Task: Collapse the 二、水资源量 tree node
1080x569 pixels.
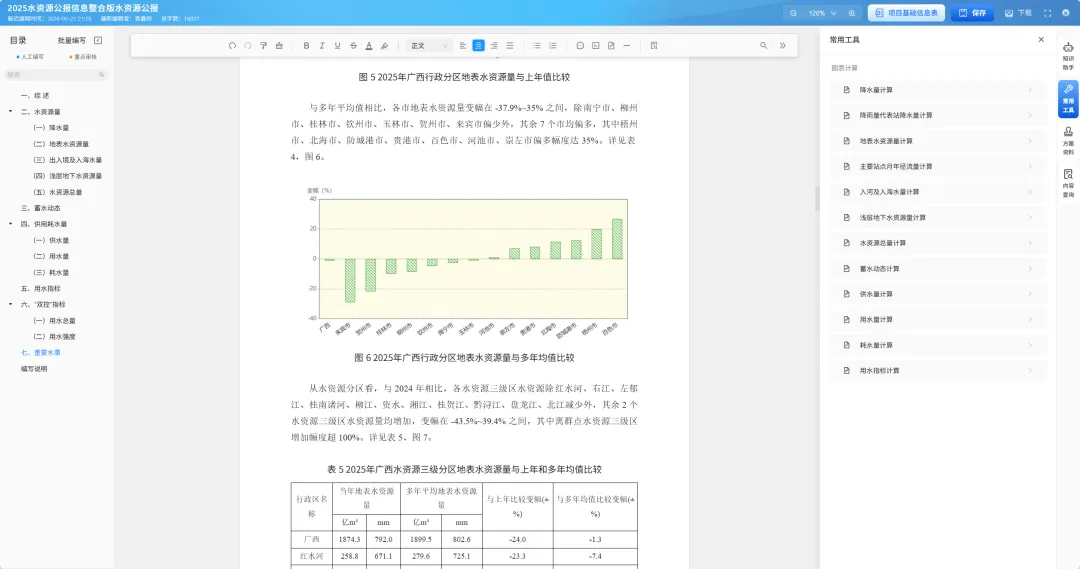Action: [x=10, y=112]
